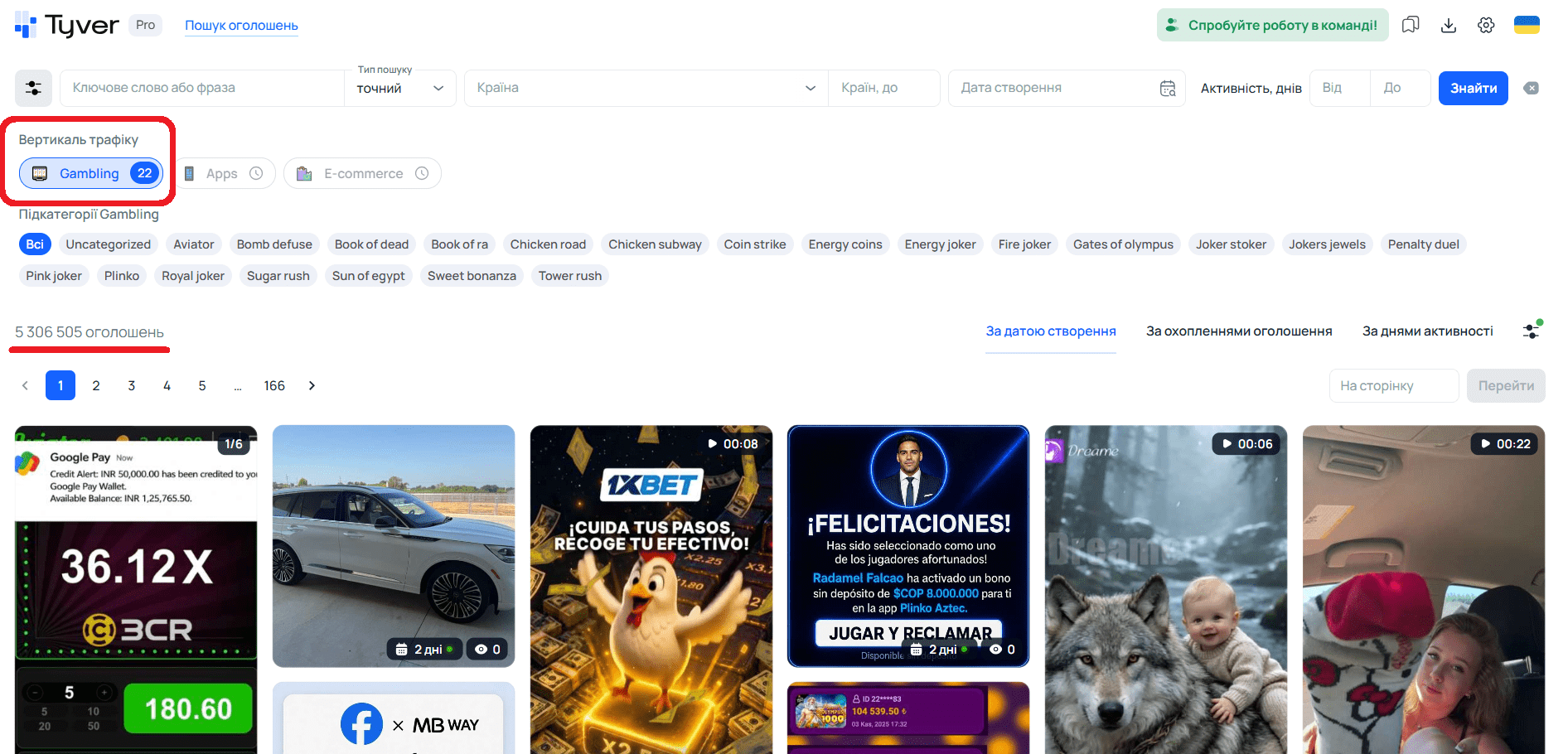Clear the search with the gray X icon
Viewport: 1568px width, 754px height.
(x=1532, y=88)
